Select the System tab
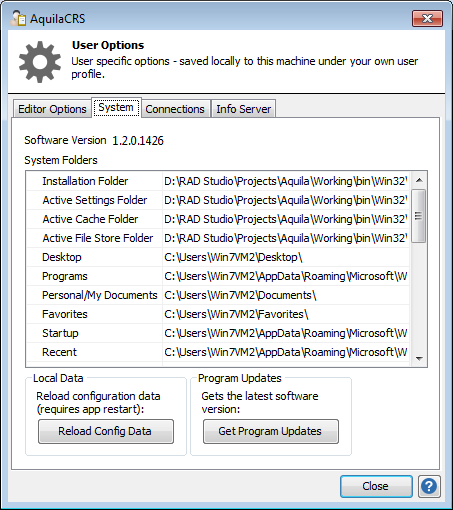Screen dimensions: 453x510 [x=116, y=107]
